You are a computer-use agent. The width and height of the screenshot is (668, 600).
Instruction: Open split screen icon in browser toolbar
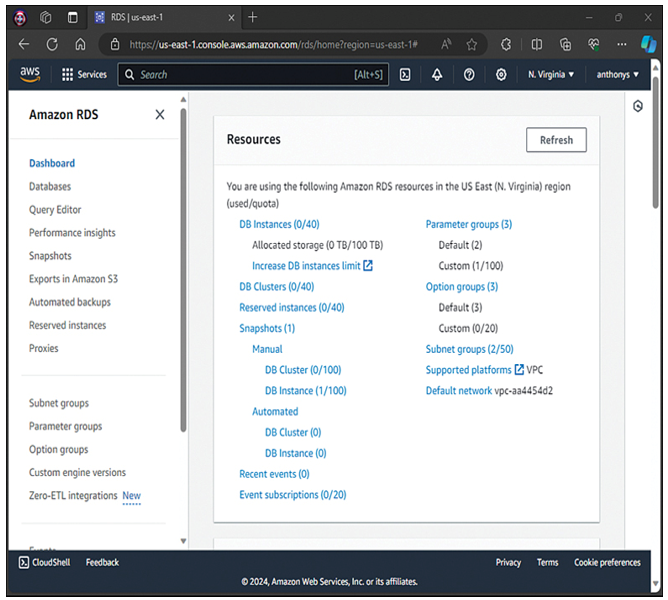[x=537, y=44]
